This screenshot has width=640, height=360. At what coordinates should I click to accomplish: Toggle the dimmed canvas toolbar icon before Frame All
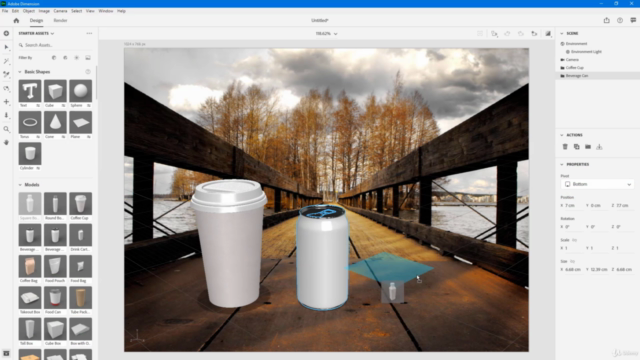480,33
